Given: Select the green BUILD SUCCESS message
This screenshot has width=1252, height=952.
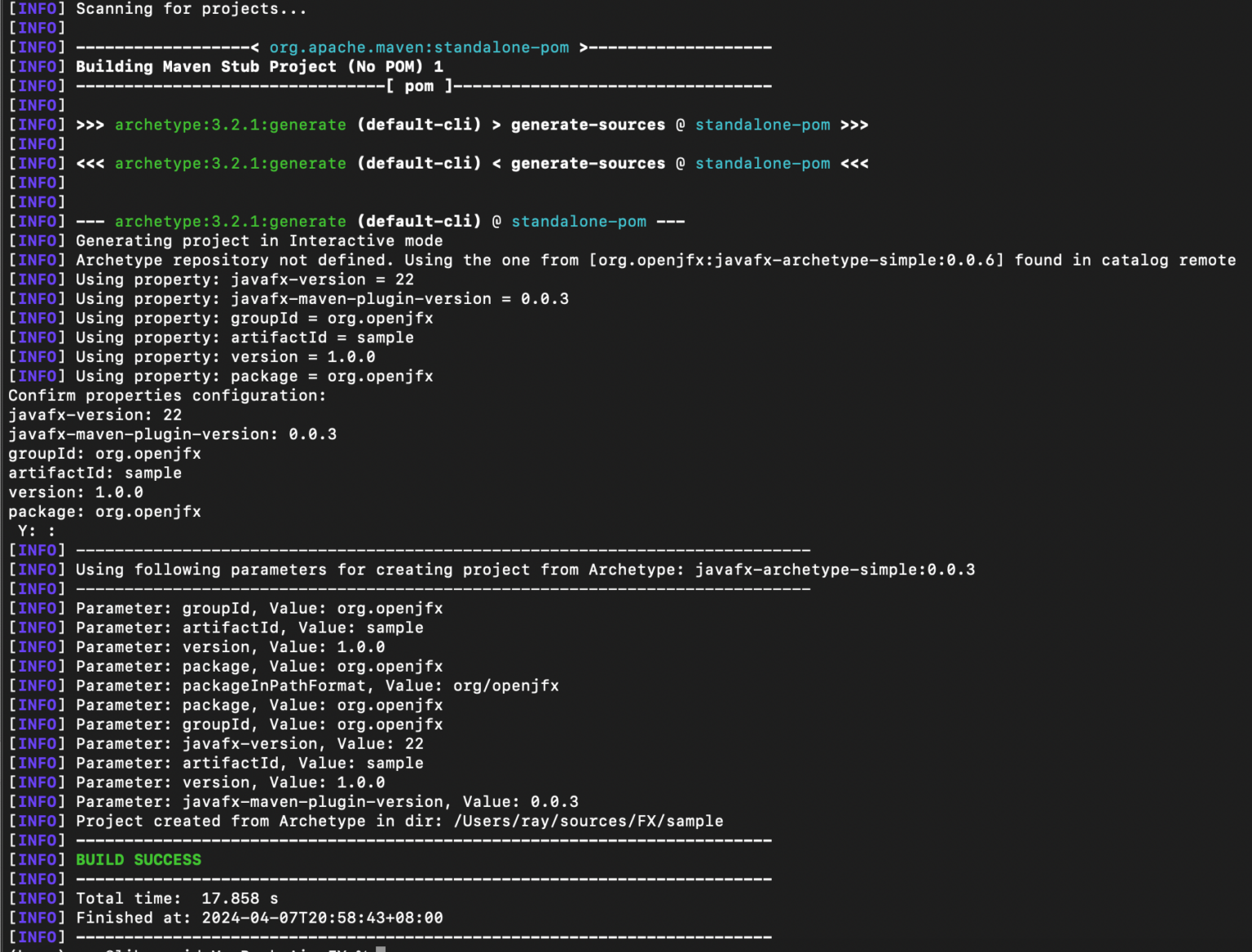Looking at the screenshot, I should point(138,859).
